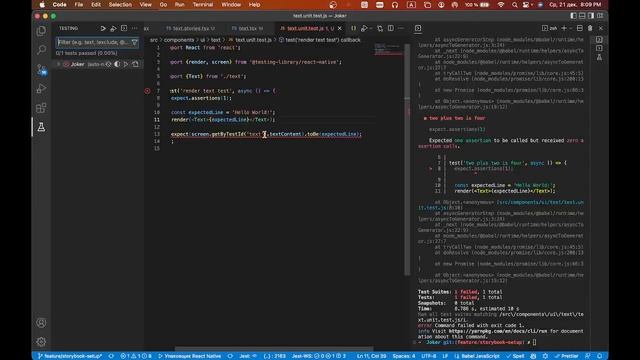Open the Accounts menu in the activity bar

click(x=41, y=322)
